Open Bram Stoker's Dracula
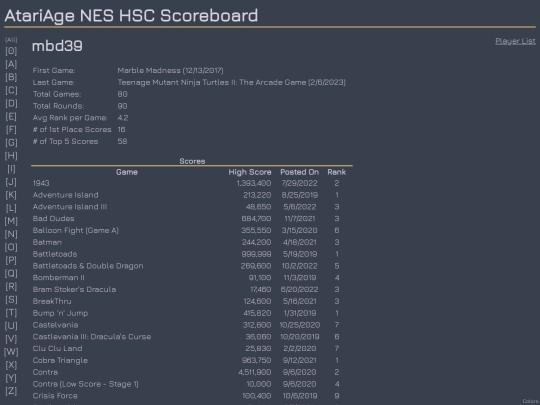Image resolution: width=540 pixels, height=405 pixels. click(74, 289)
